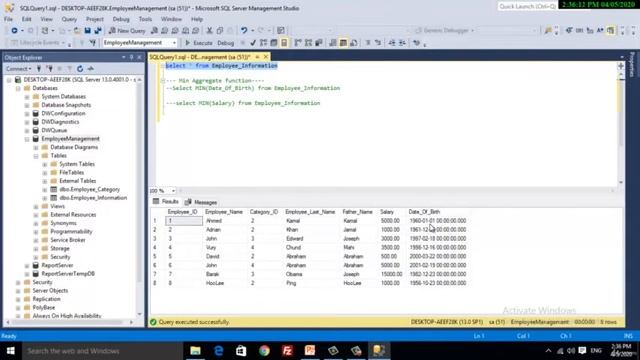Switch output to Results to File
This screenshot has width=640, height=360.
tap(354, 43)
